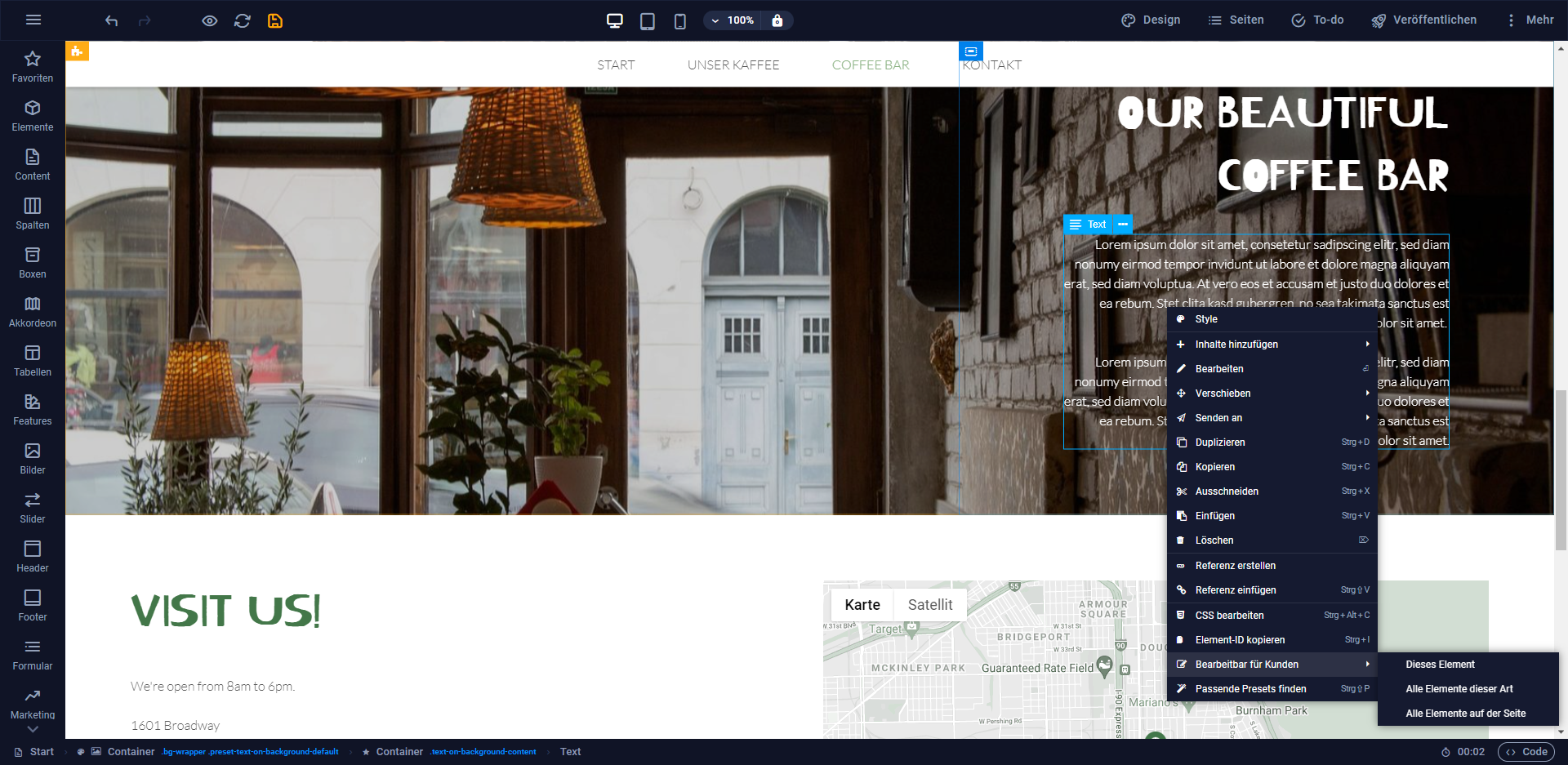The width and height of the screenshot is (1568, 765).
Task: Click the orange puzzle-piece icon at top-left of canvas
Action: pos(77,51)
